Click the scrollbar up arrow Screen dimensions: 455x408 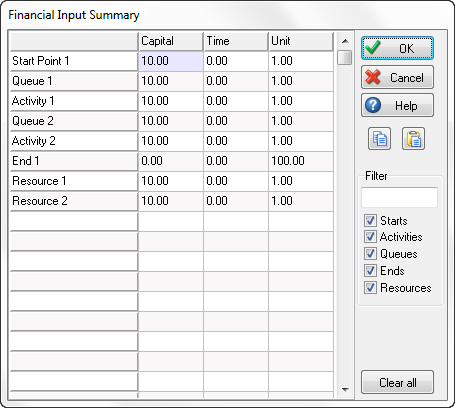pyautogui.click(x=345, y=41)
